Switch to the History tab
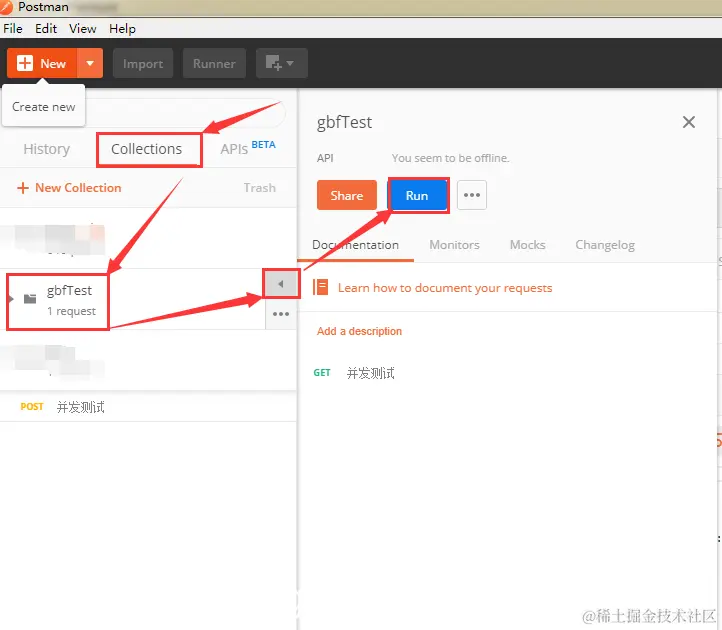The height and width of the screenshot is (630, 722). (x=47, y=149)
